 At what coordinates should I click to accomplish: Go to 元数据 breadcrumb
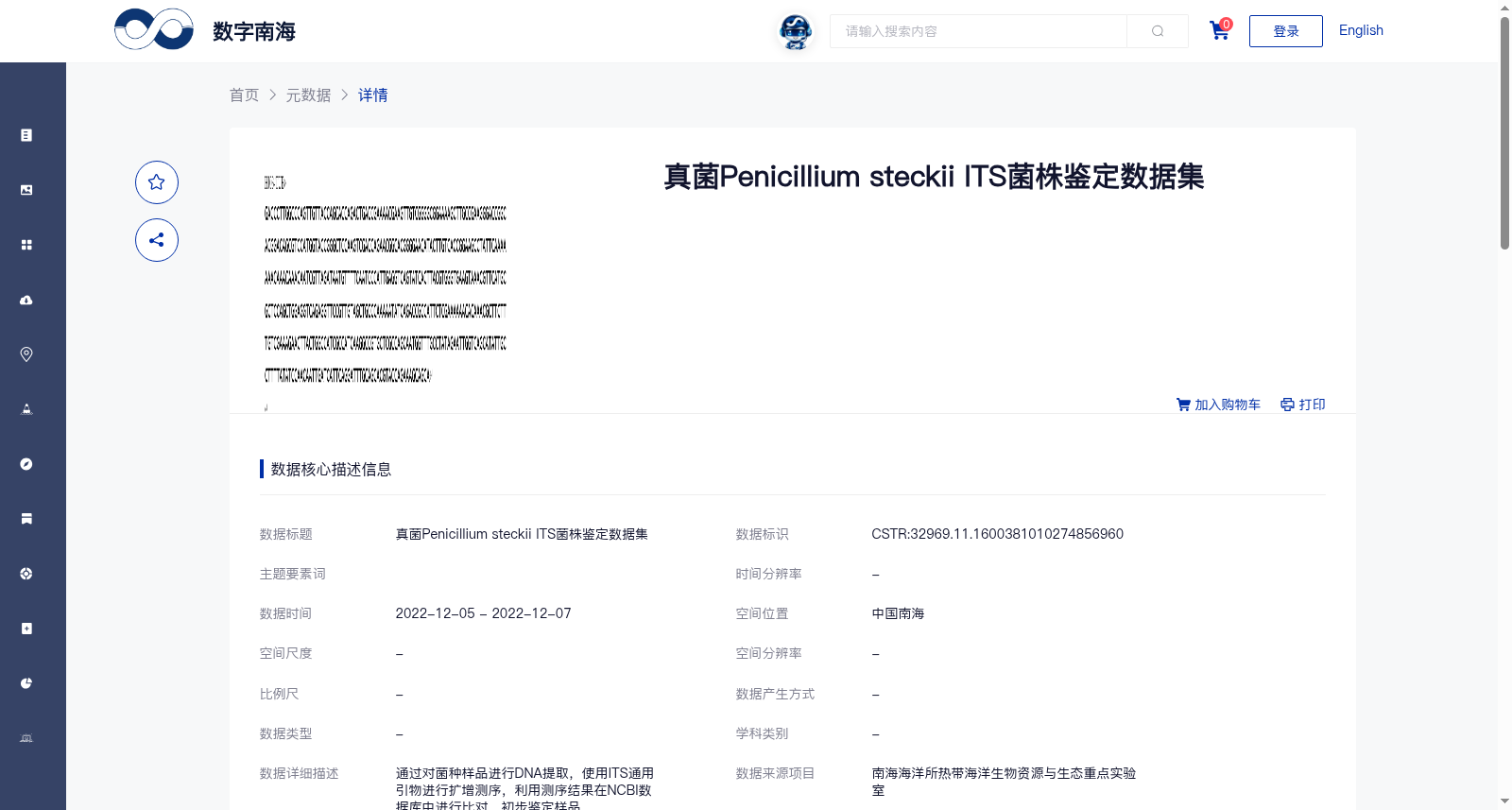tap(309, 95)
